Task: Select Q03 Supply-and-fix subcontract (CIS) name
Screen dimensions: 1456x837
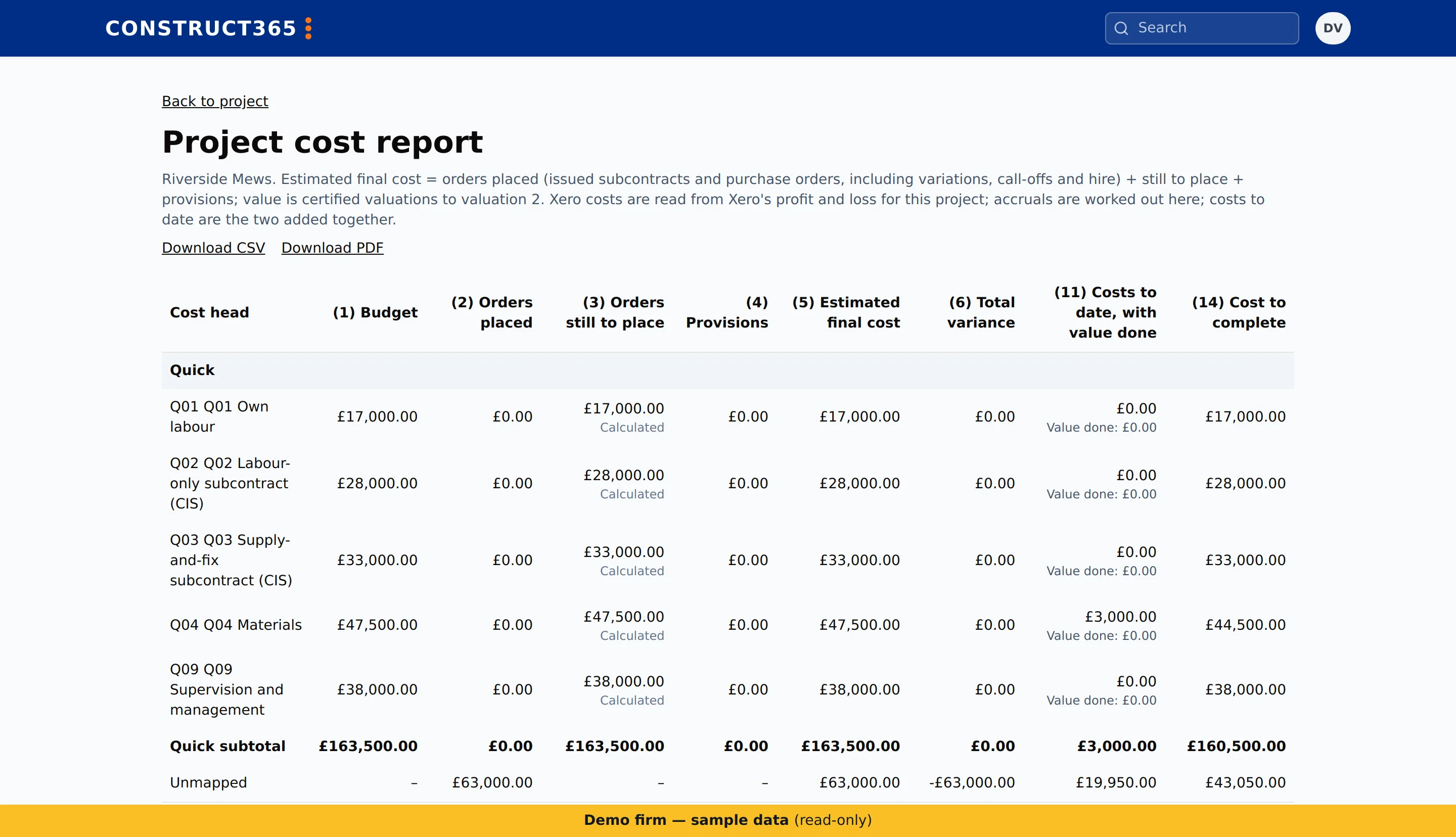Action: [231, 560]
